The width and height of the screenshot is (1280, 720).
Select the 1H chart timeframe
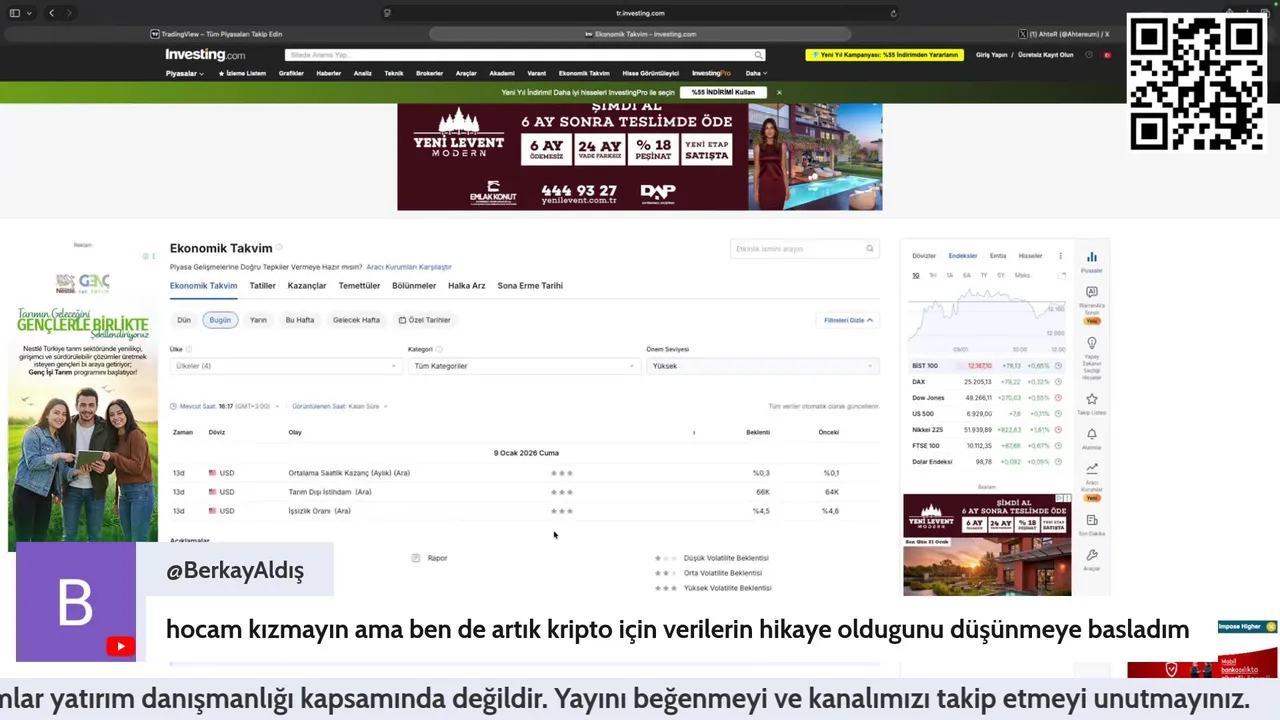click(x=933, y=275)
